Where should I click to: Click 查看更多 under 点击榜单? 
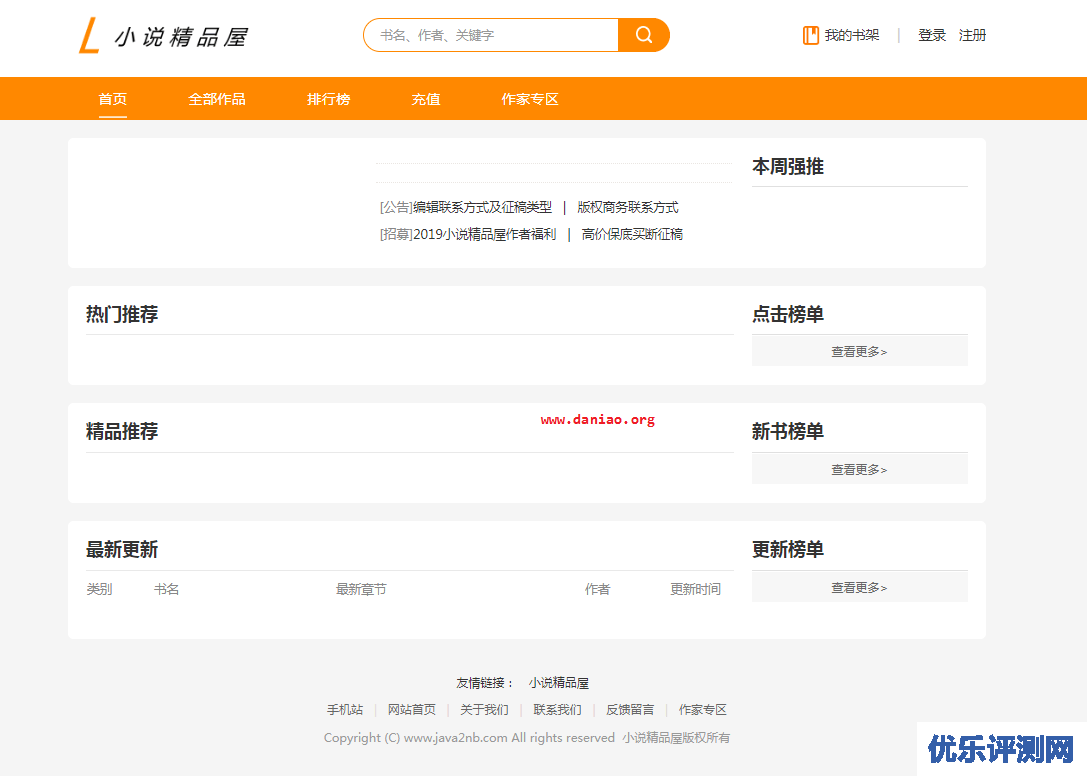pos(860,352)
